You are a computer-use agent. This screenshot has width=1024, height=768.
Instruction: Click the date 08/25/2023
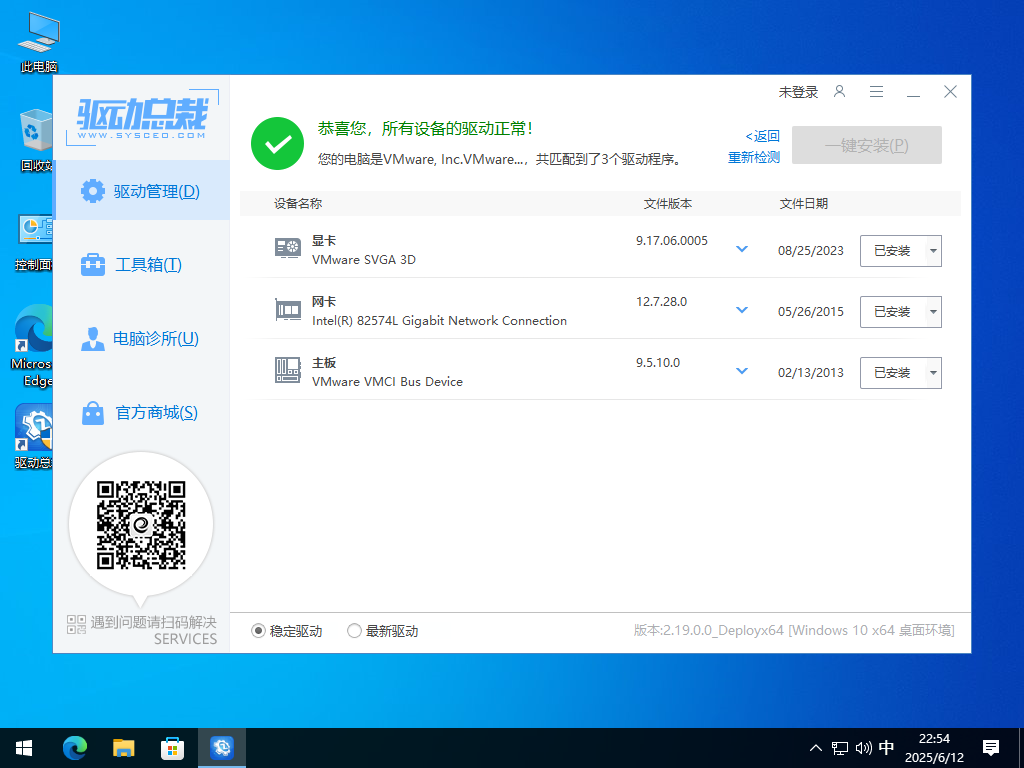(810, 251)
